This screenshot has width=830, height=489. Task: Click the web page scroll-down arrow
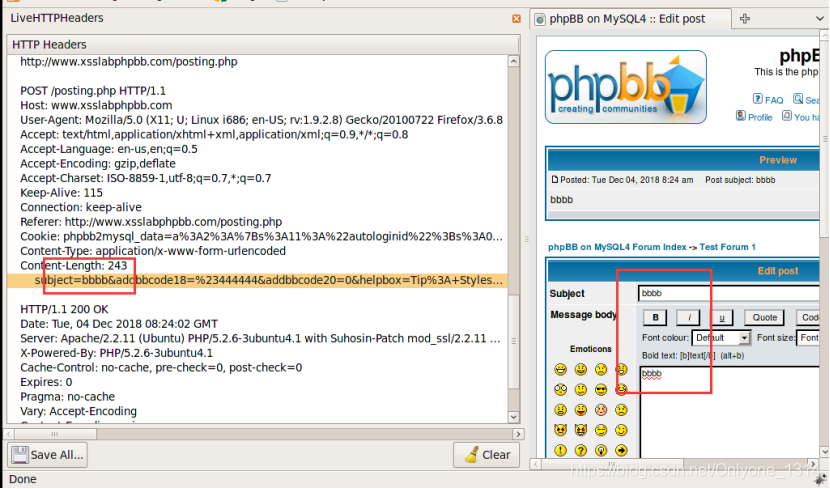pos(824,452)
